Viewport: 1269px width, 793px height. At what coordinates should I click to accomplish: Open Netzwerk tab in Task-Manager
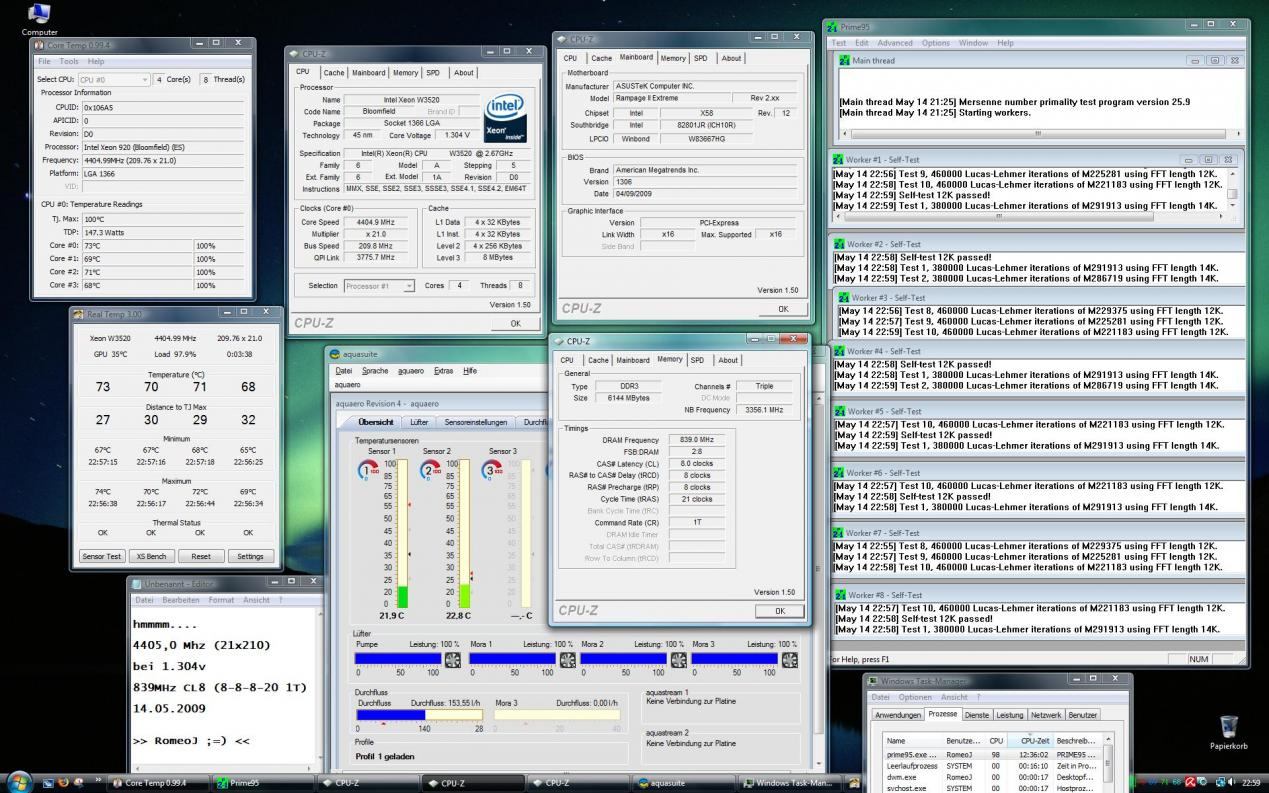coord(1046,715)
